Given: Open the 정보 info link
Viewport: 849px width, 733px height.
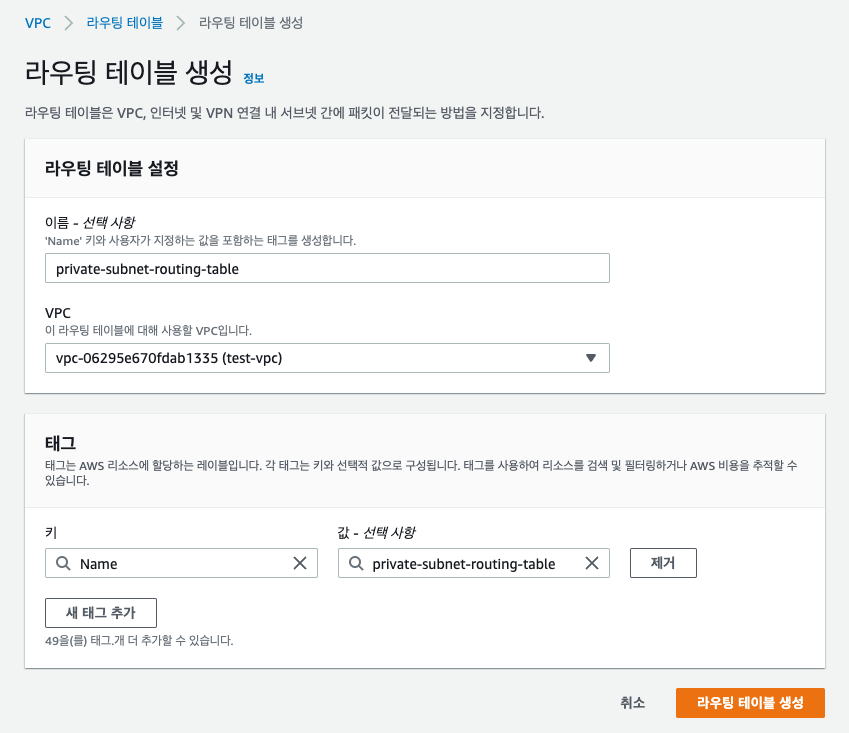Looking at the screenshot, I should point(253,78).
